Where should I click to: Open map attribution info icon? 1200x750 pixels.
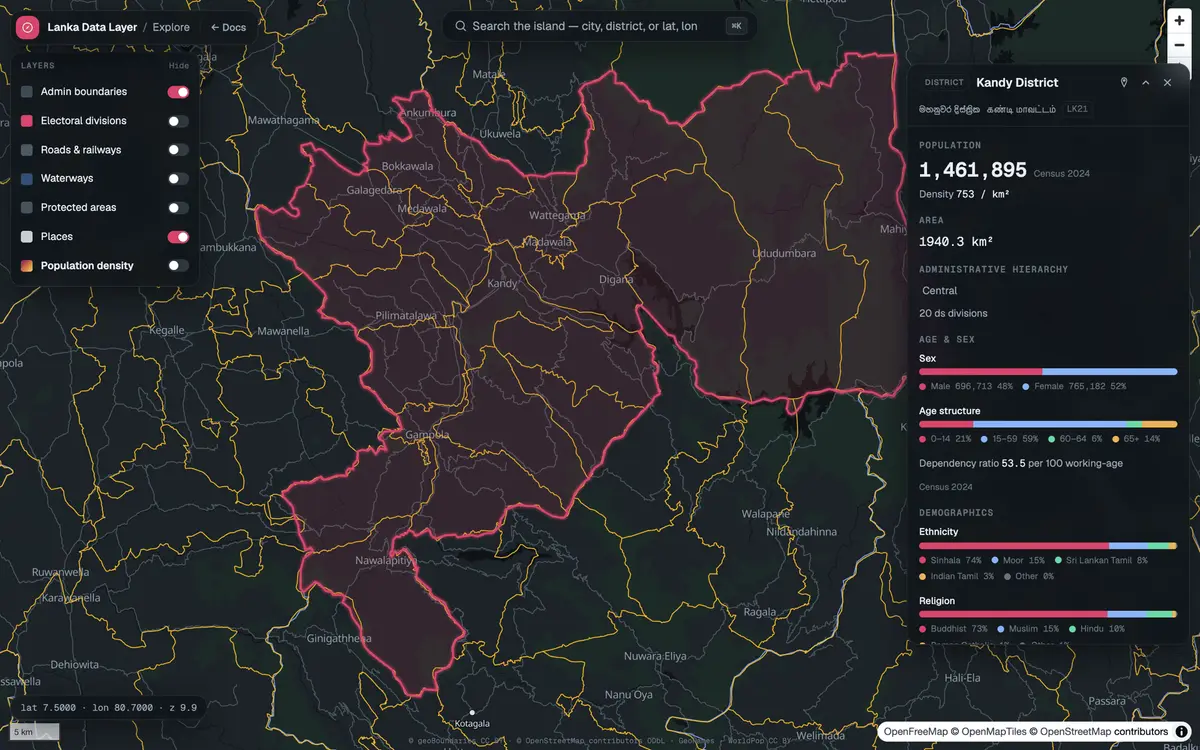coord(1181,732)
